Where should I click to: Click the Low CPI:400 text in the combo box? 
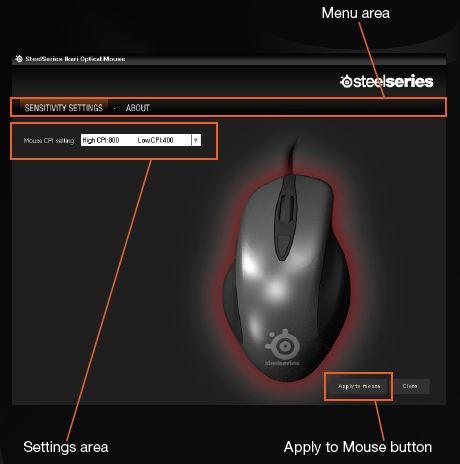(155, 140)
